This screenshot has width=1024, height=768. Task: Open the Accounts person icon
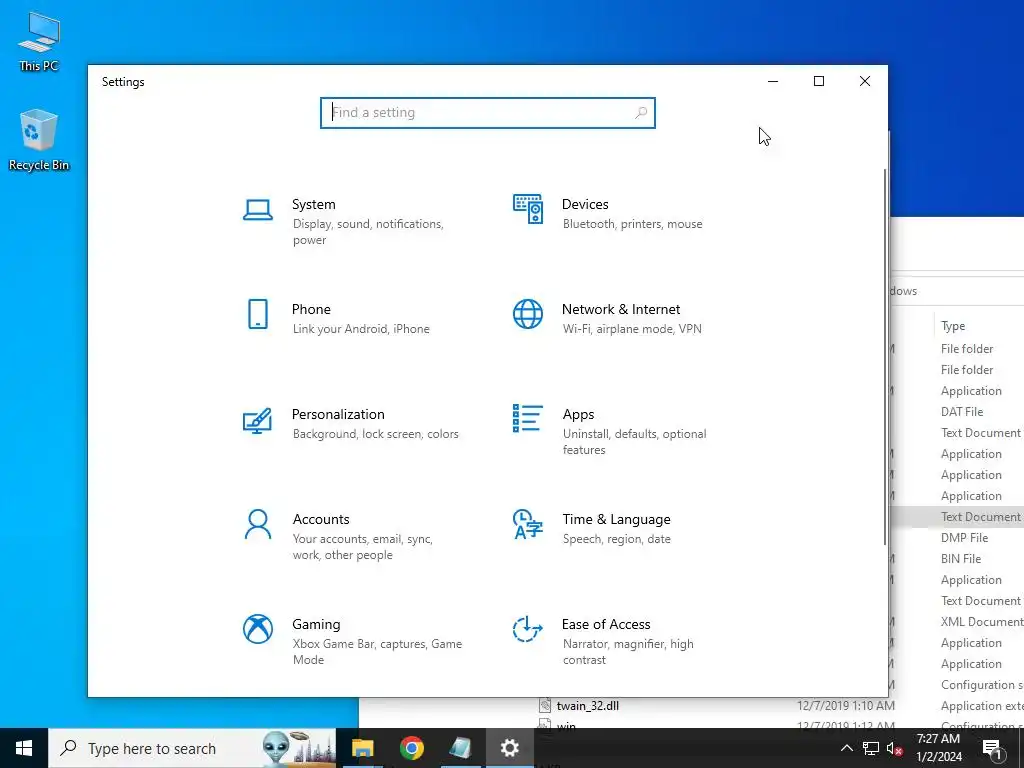click(x=258, y=524)
